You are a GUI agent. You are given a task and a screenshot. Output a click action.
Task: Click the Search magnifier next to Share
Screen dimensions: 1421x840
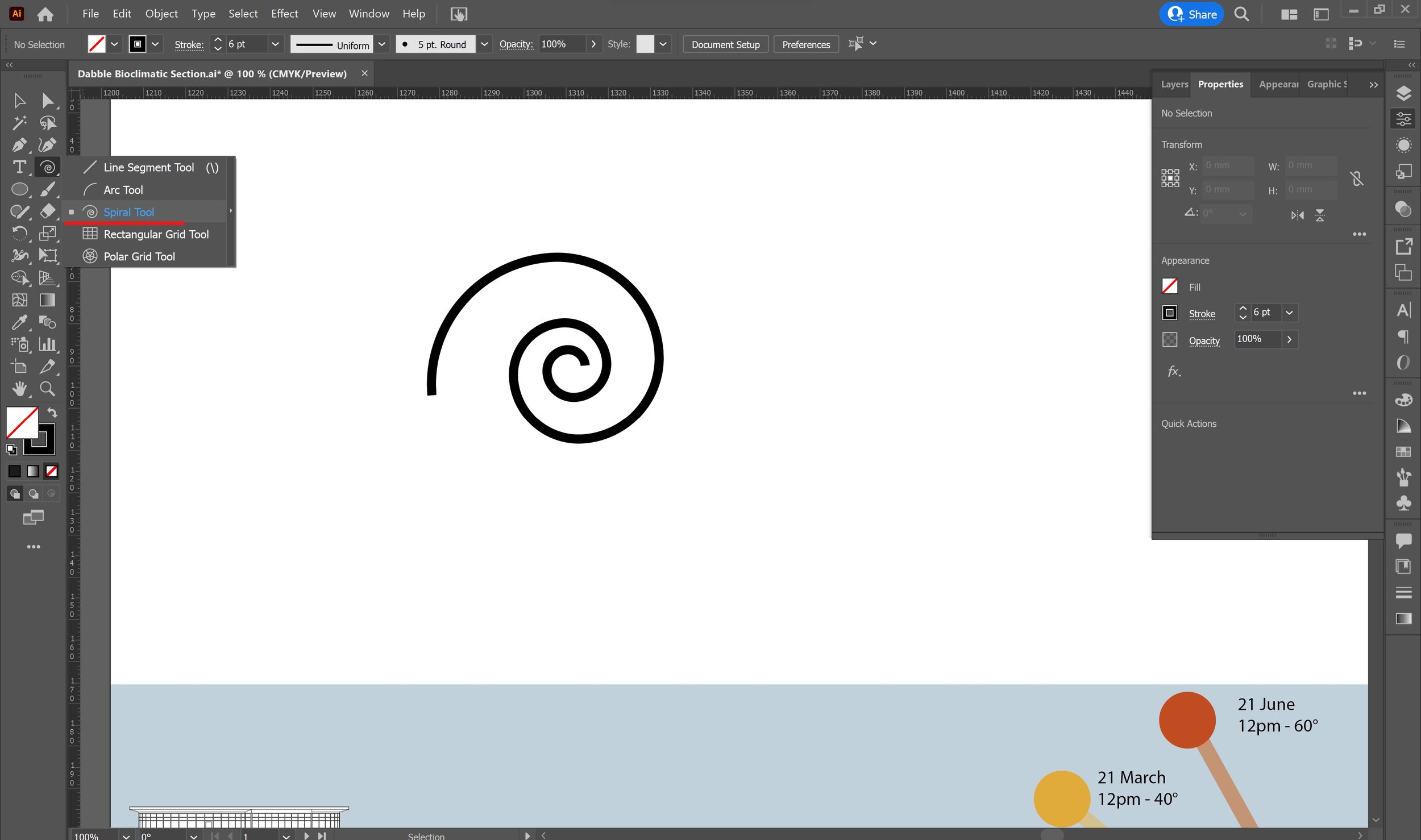point(1241,14)
